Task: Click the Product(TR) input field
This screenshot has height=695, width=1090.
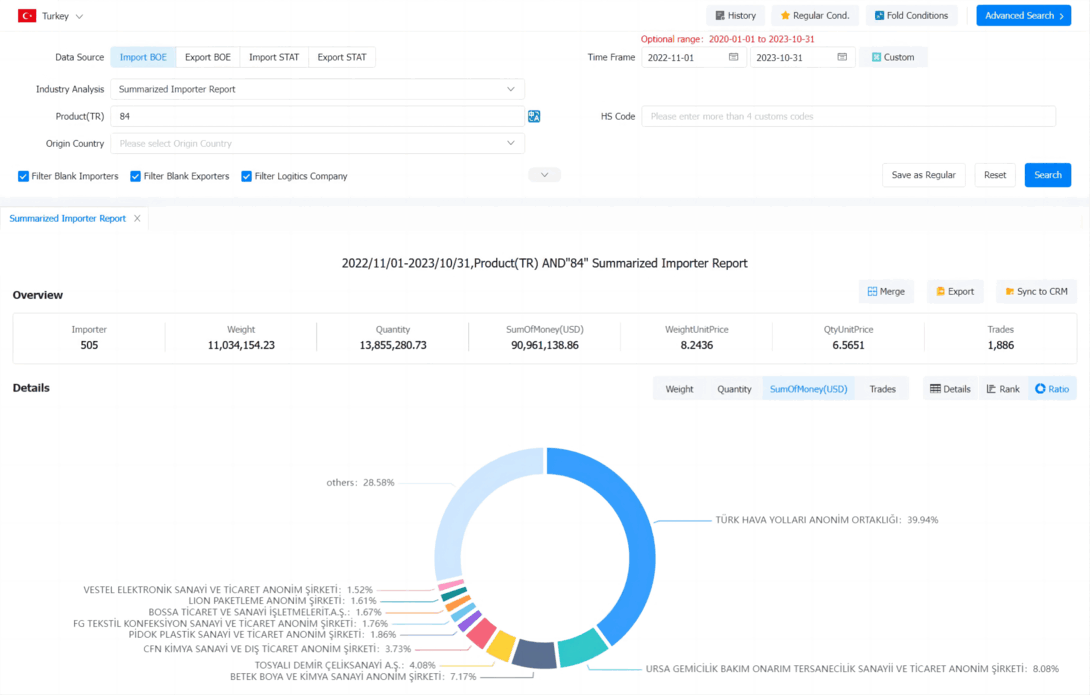Action: click(318, 116)
